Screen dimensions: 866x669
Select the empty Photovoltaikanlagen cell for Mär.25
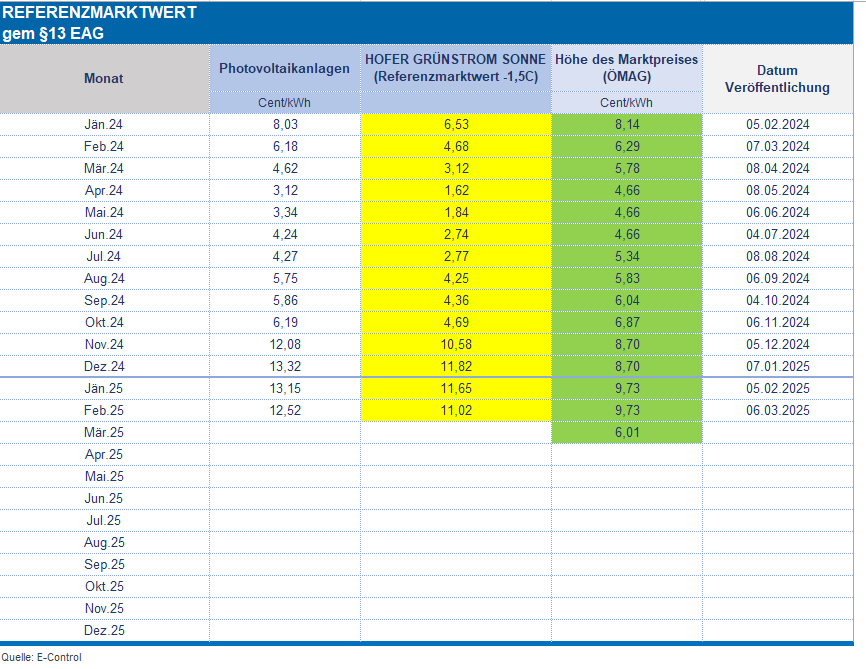coord(285,432)
